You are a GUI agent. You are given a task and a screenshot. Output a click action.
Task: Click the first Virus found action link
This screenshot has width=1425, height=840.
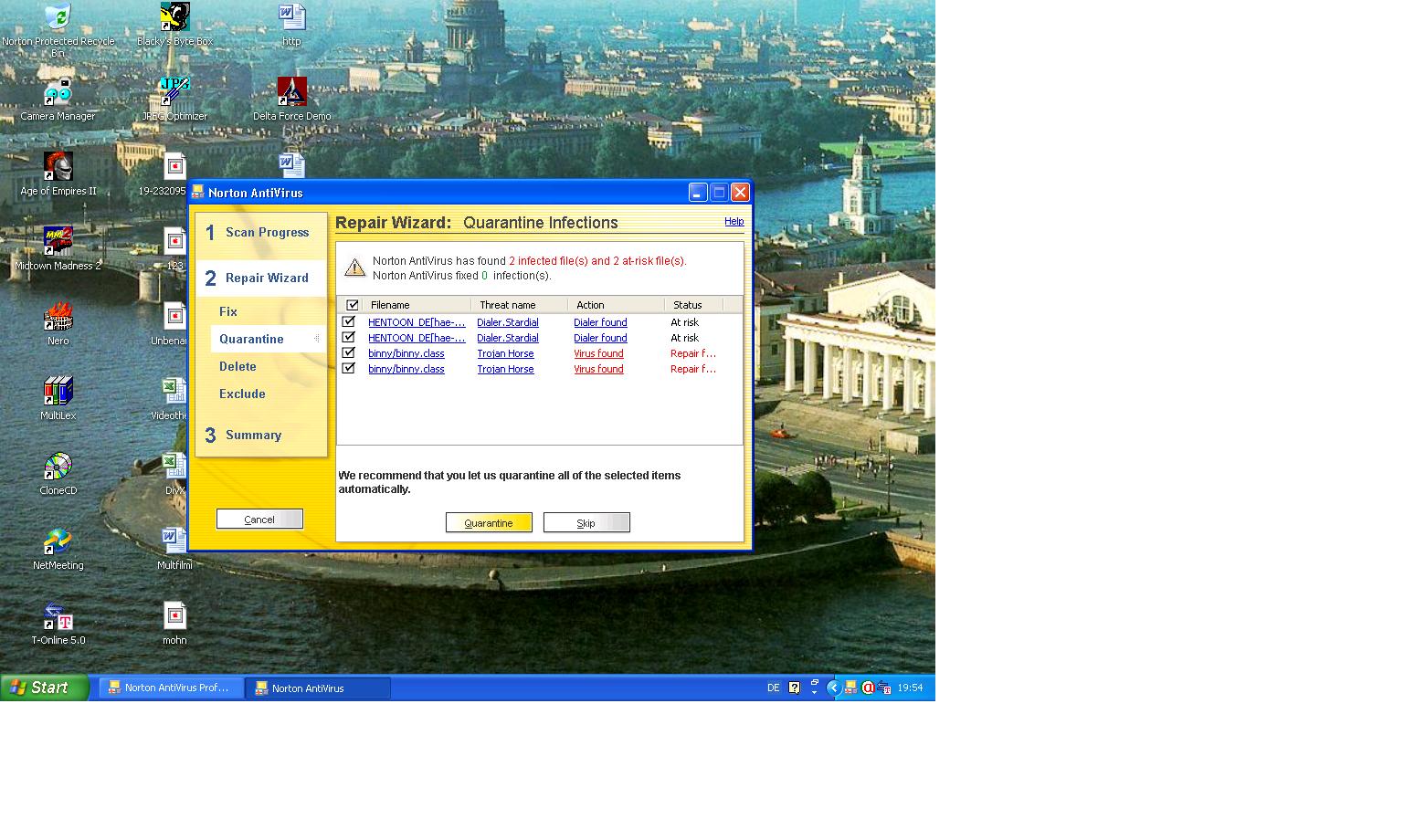tap(598, 353)
